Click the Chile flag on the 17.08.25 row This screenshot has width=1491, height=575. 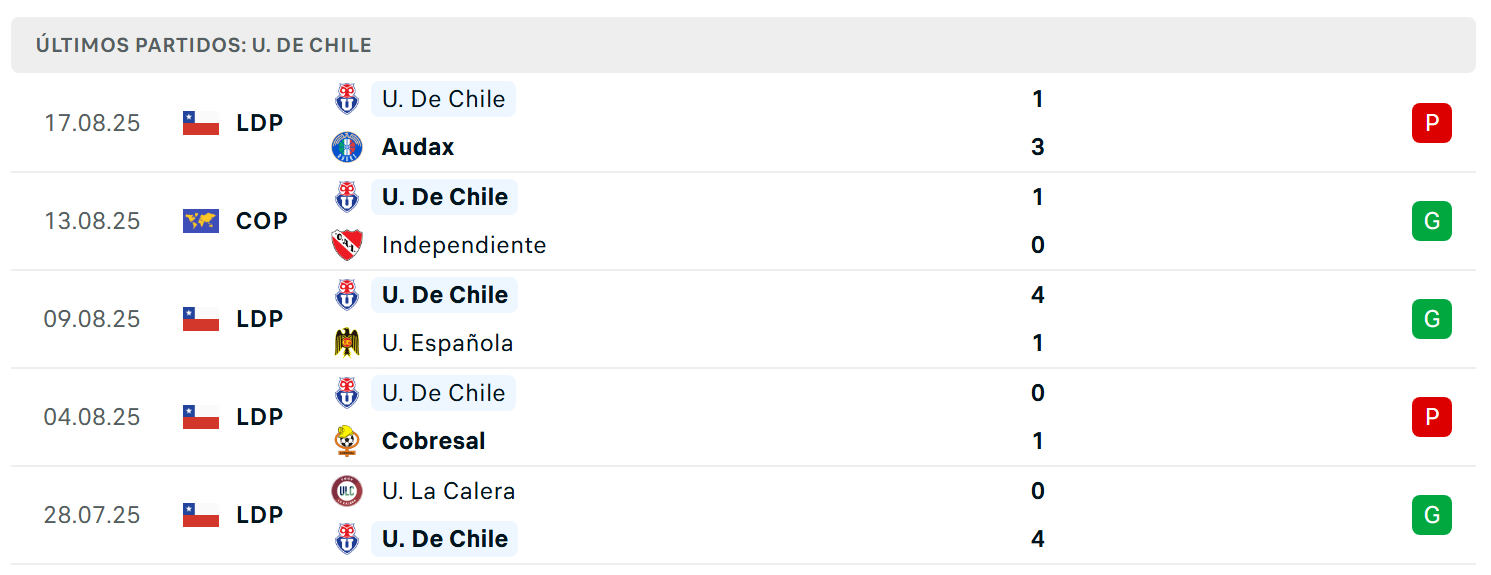(201, 123)
